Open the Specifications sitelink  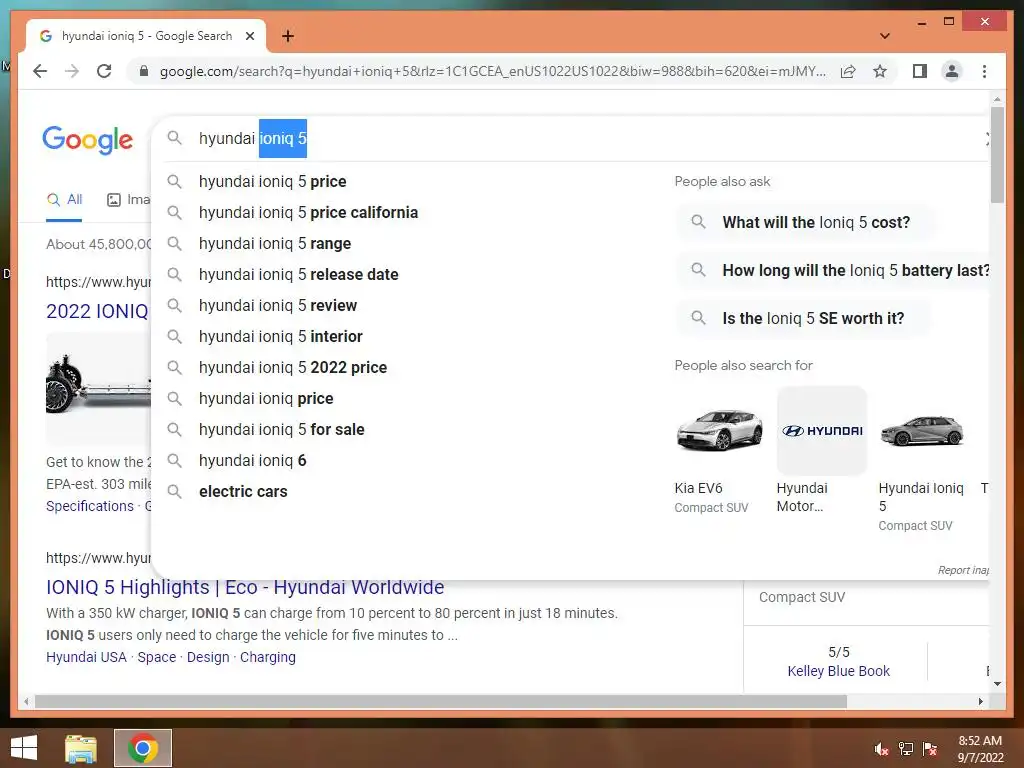click(89, 506)
